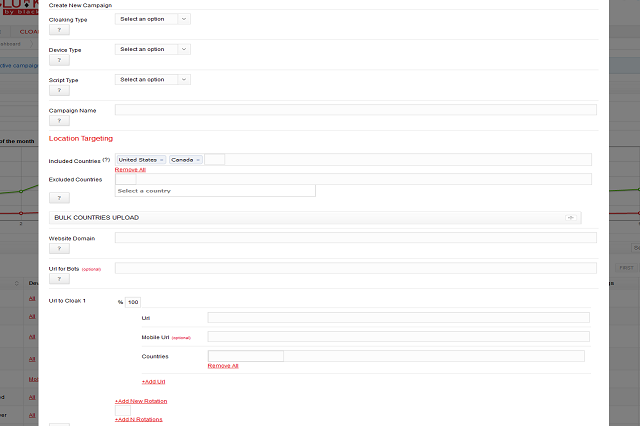Expand the Bulk Countries Upload section
Image resolution: width=640 pixels, height=426 pixels.
[x=570, y=217]
